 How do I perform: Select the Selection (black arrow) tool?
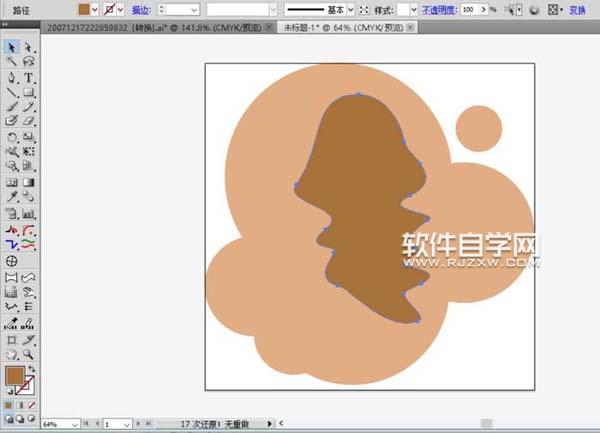point(11,47)
